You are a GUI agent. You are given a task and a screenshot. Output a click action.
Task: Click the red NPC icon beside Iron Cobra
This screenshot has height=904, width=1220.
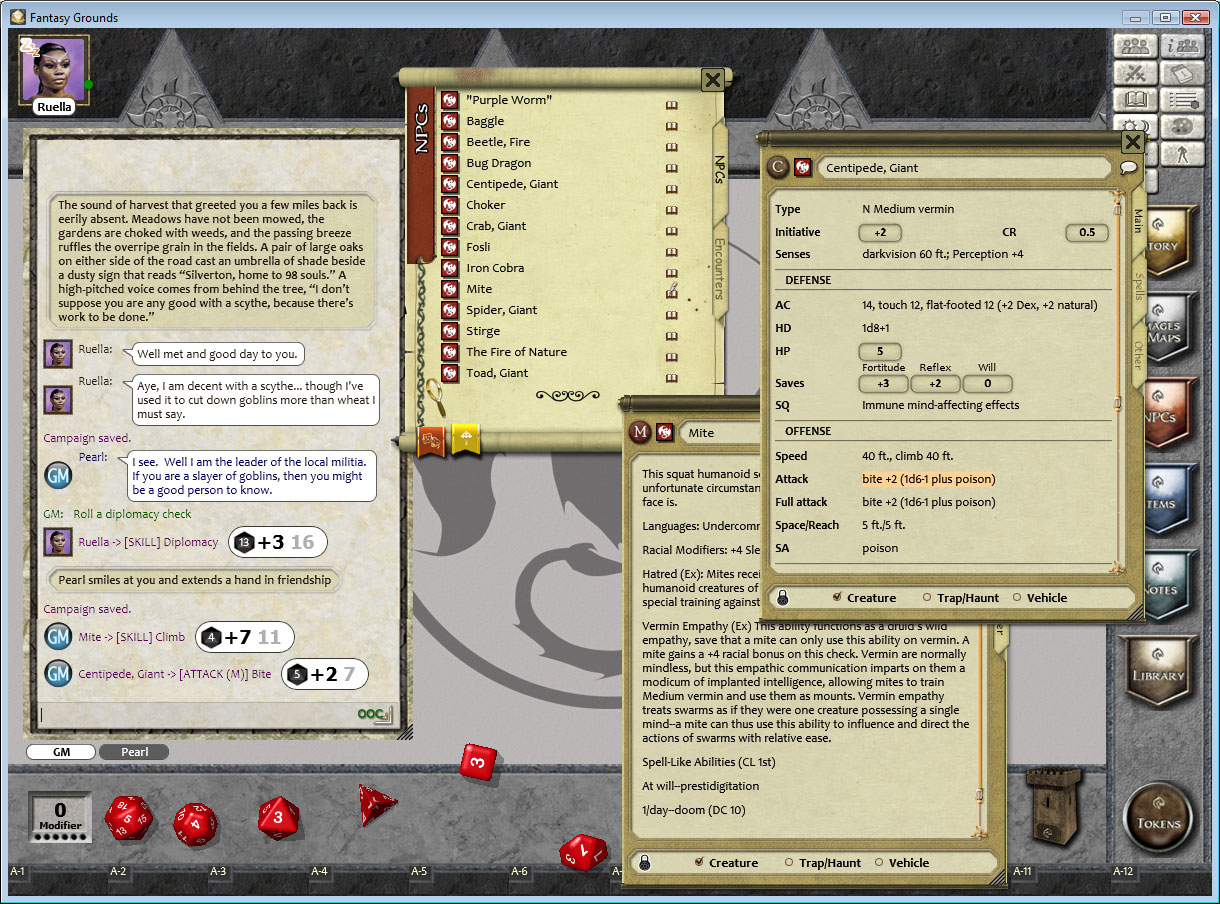[448, 268]
